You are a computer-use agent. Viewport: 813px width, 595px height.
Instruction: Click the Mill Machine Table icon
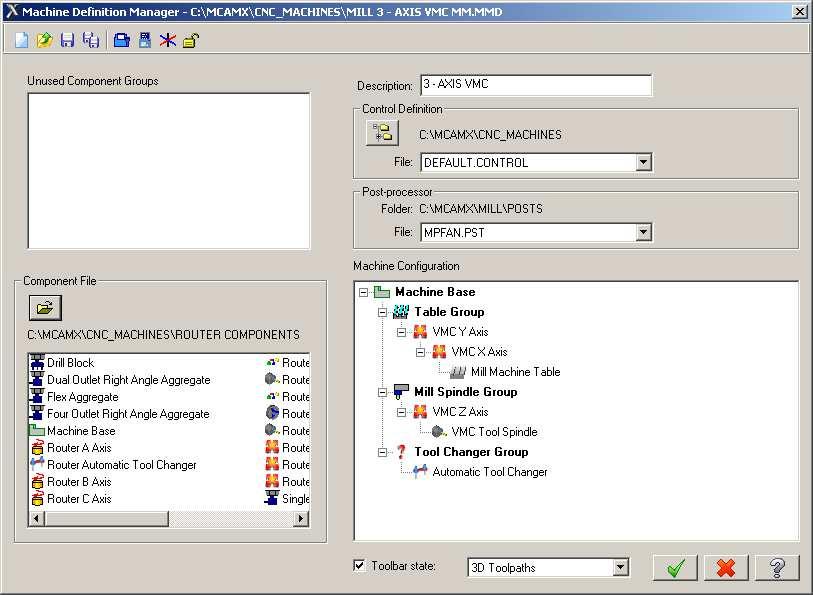click(458, 372)
